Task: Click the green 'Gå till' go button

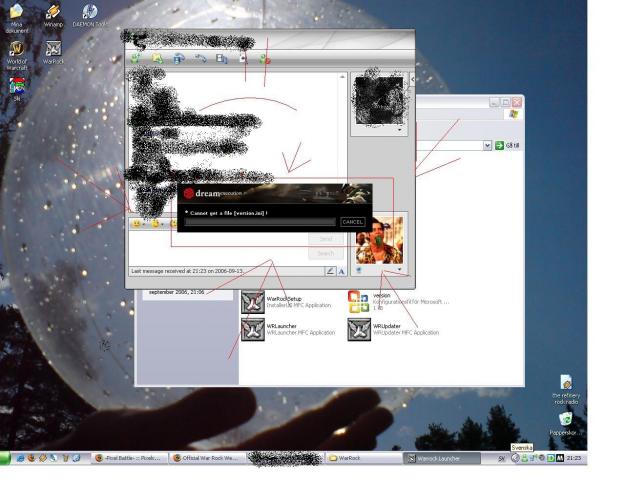Action: point(507,146)
